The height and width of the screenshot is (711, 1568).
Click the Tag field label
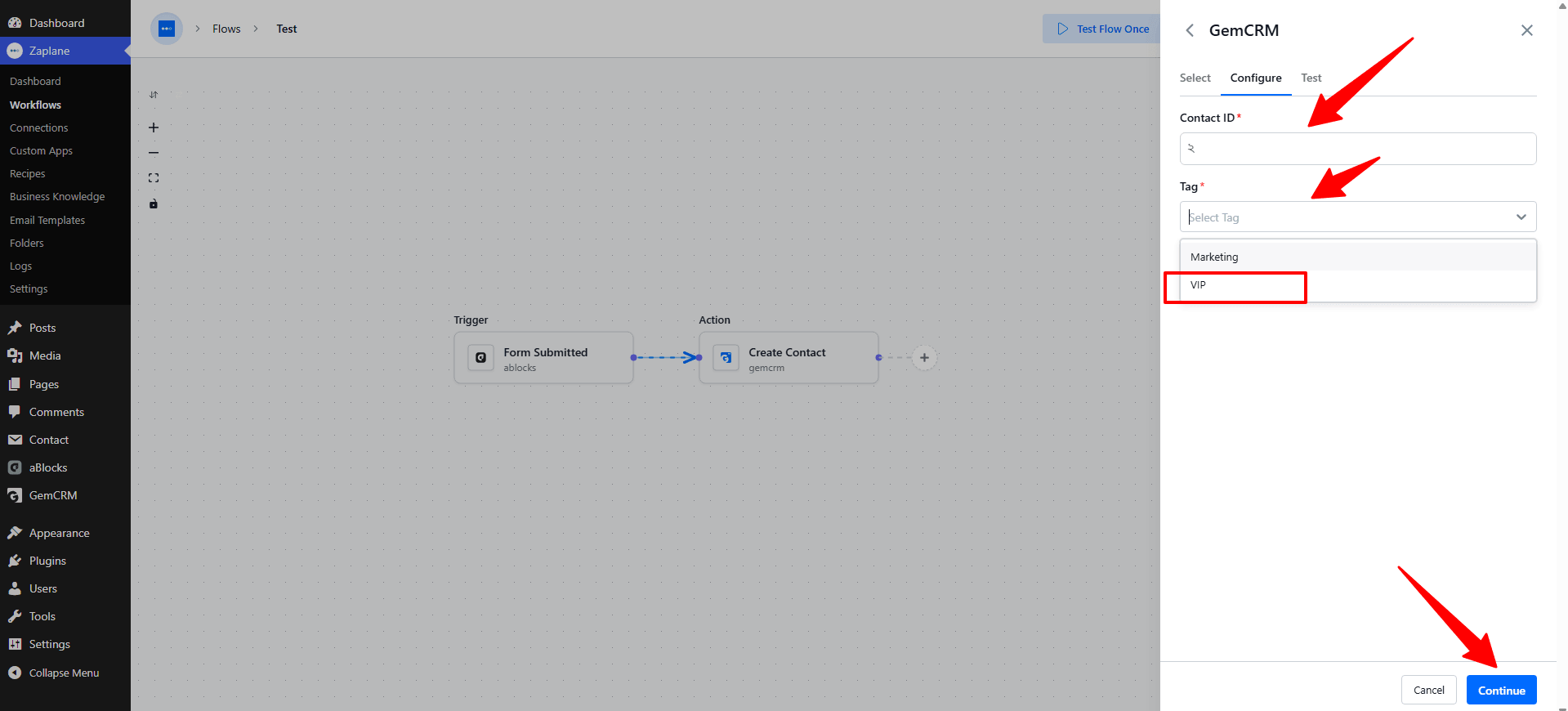1189,186
